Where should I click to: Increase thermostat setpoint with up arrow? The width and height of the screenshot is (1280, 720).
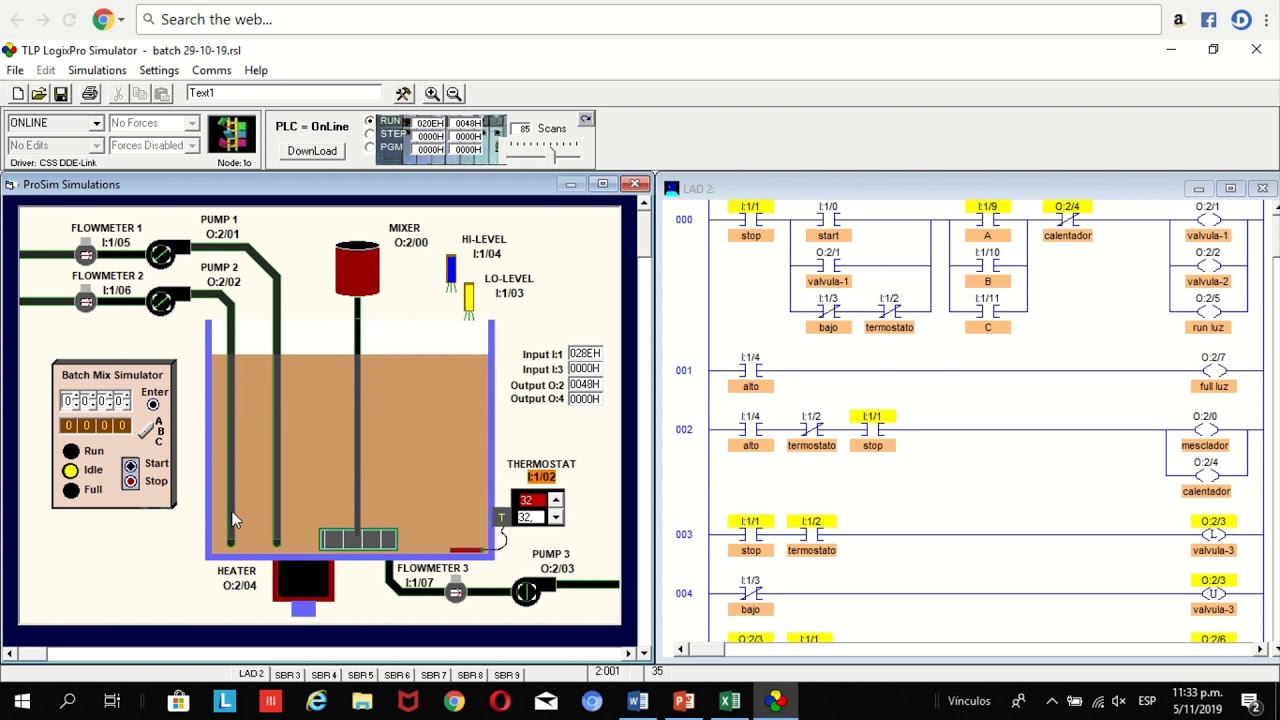click(555, 500)
